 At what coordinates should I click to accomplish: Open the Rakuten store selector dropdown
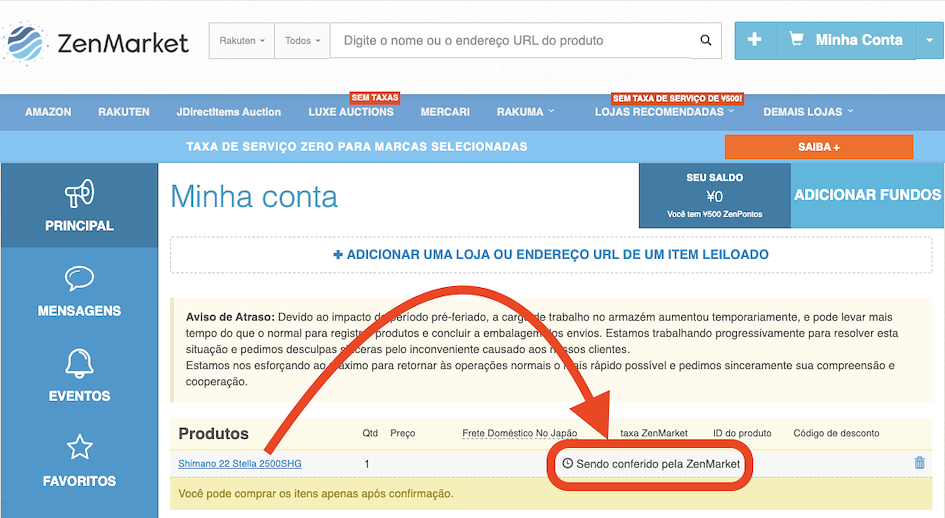(x=242, y=40)
